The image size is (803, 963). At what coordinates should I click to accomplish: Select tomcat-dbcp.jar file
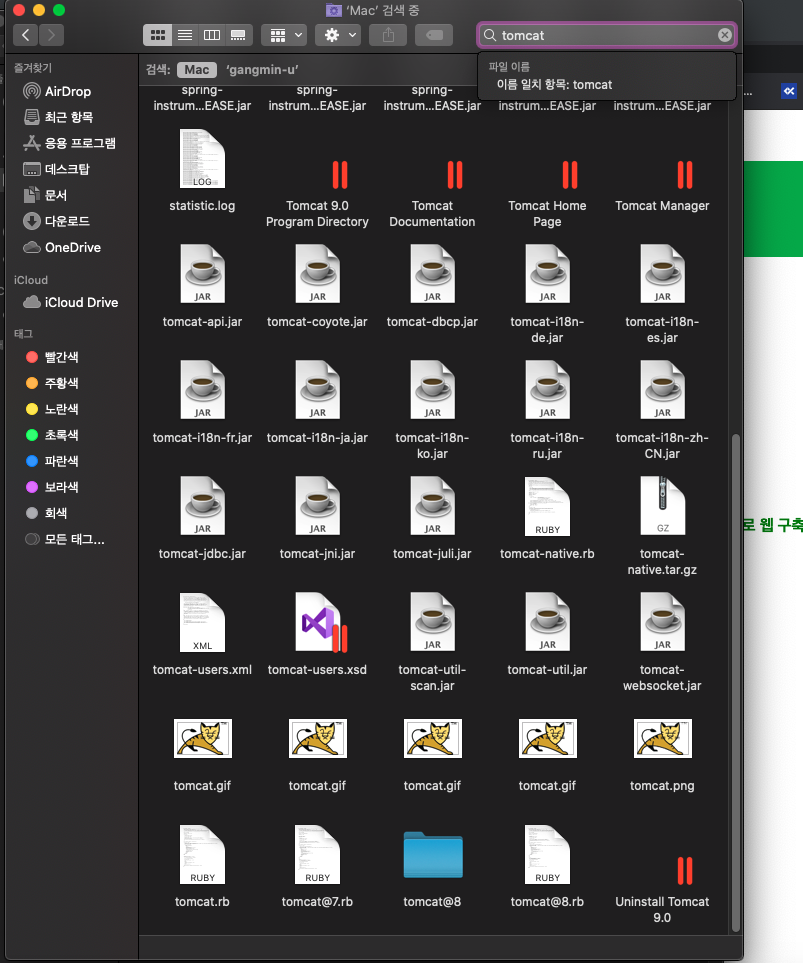(x=433, y=274)
